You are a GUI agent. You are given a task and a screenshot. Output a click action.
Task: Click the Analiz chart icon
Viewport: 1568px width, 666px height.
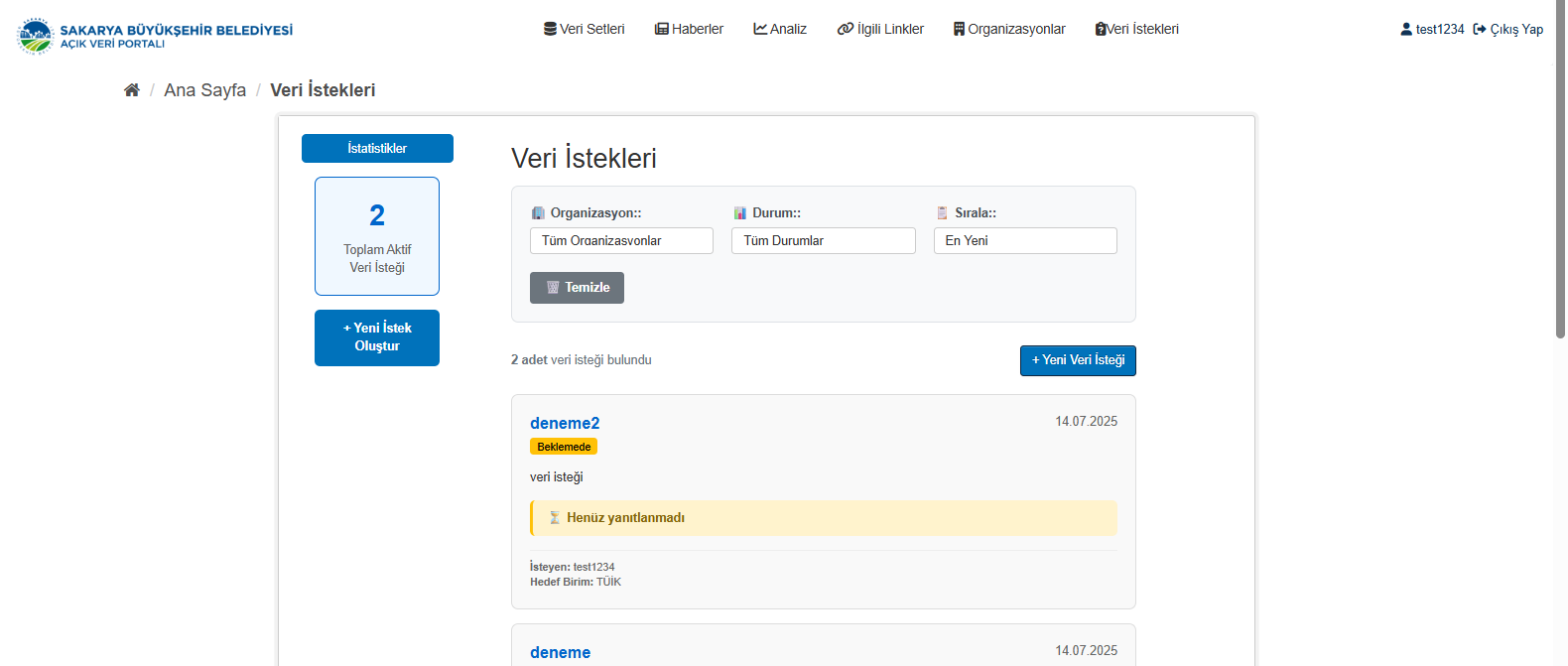tap(760, 29)
